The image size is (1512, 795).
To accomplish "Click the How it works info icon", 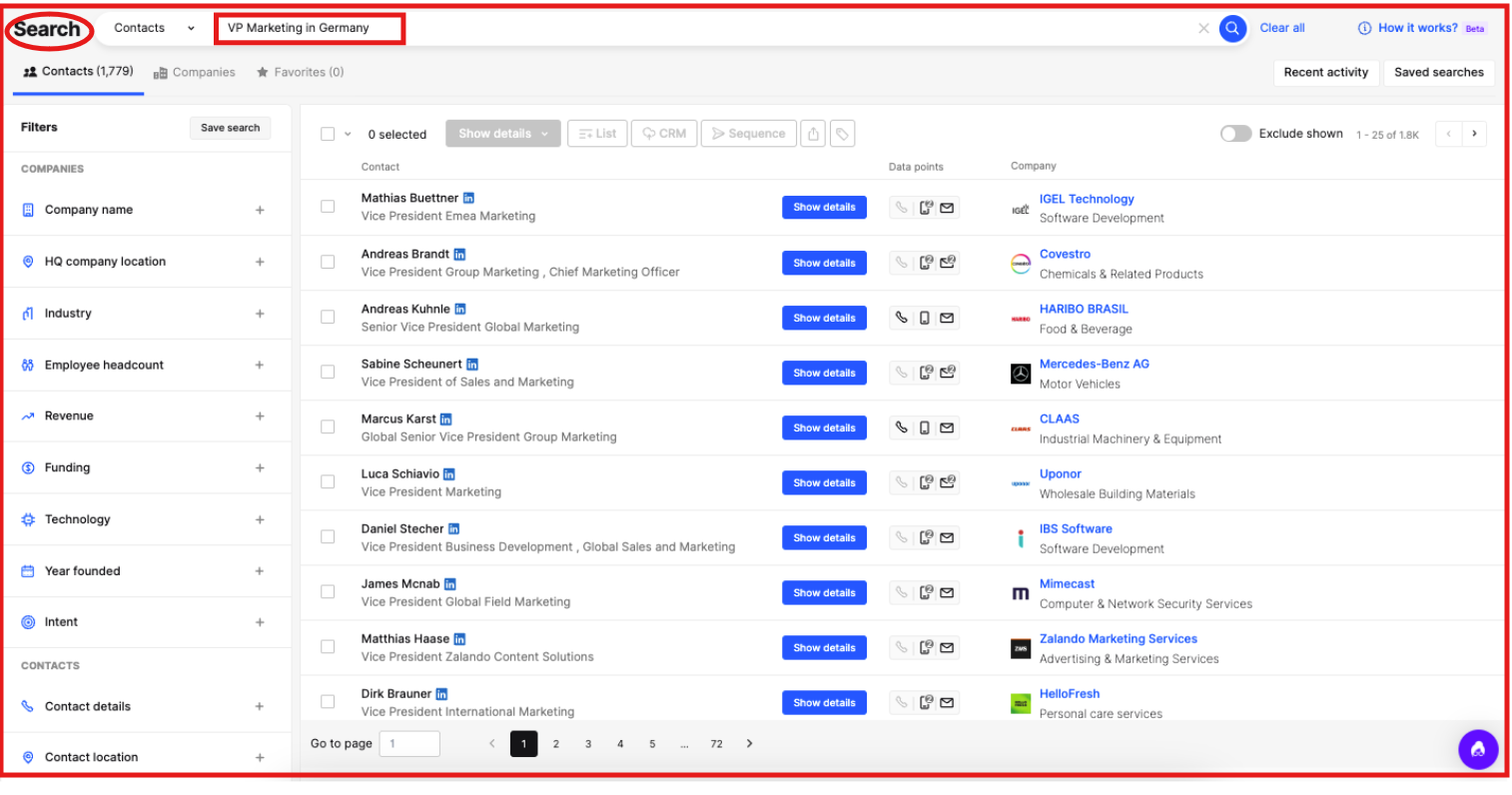I will [x=1364, y=28].
